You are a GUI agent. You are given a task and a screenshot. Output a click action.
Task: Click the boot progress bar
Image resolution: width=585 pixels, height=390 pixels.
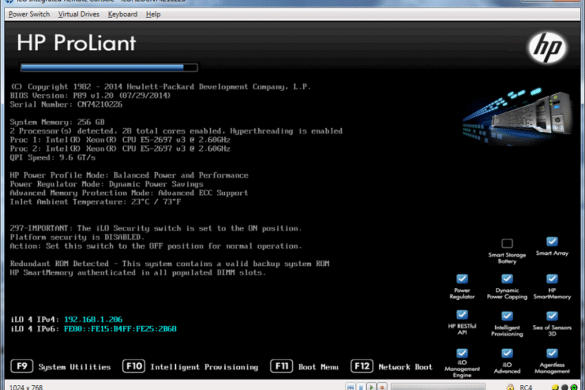[109, 67]
